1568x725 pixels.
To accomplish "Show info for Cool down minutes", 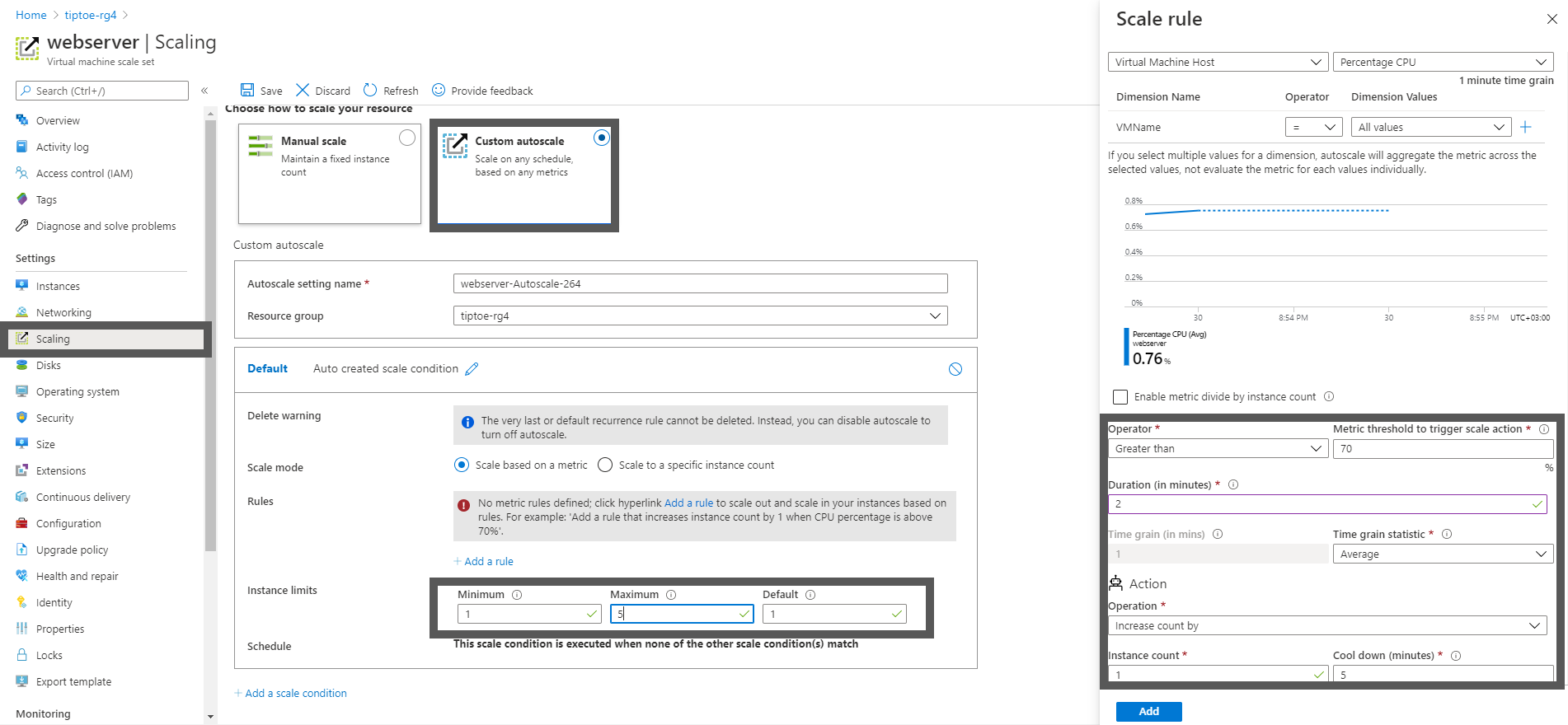I will point(1456,656).
